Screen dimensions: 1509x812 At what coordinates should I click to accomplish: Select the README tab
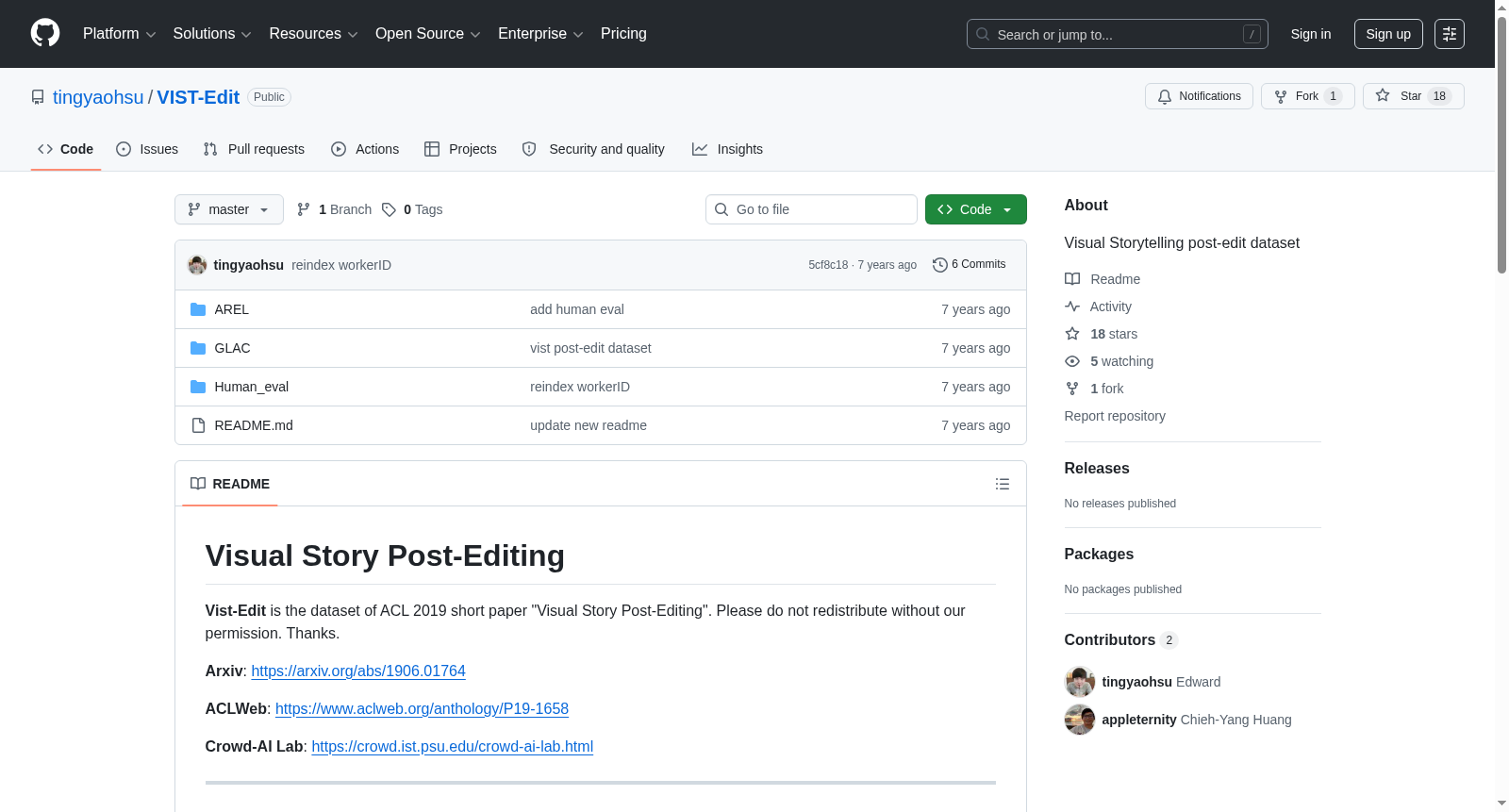click(x=230, y=484)
